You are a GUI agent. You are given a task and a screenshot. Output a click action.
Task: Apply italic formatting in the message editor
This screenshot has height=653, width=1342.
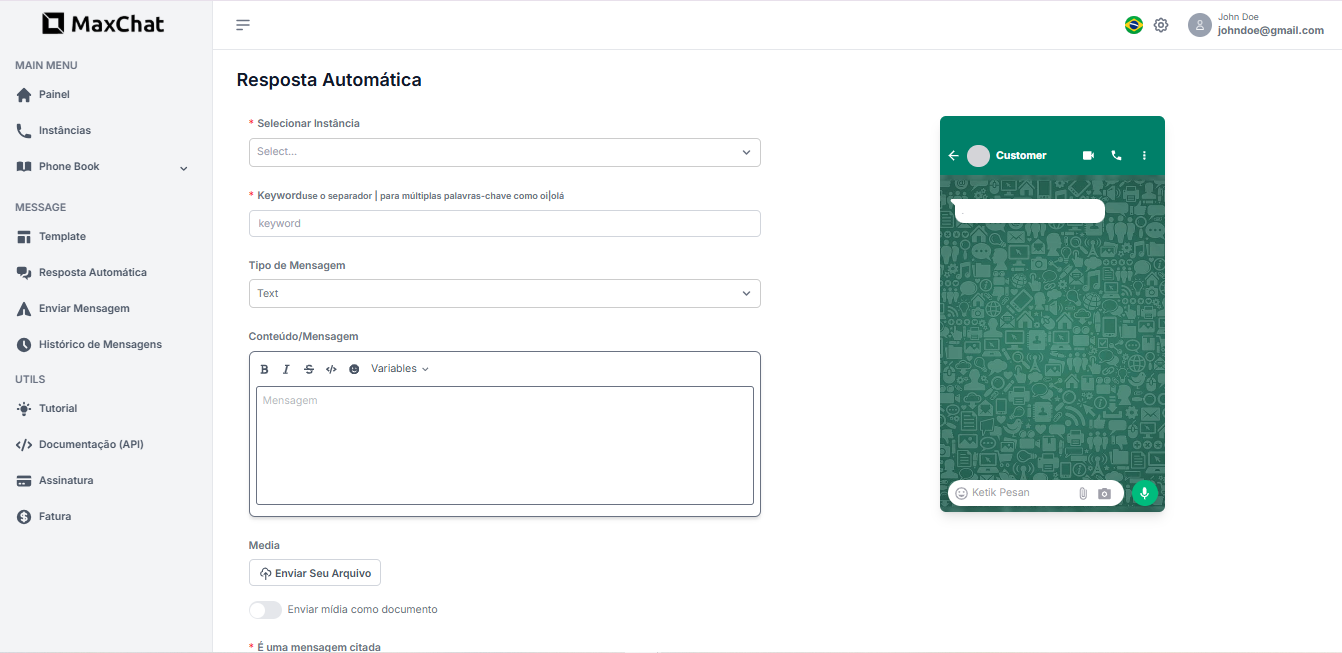(286, 369)
